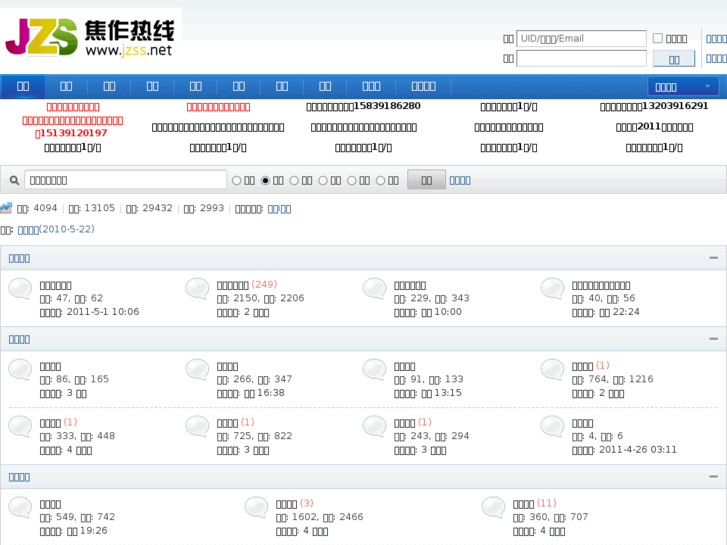
Task: Open forum bubble icon with stats 549, 742
Action: (20, 507)
